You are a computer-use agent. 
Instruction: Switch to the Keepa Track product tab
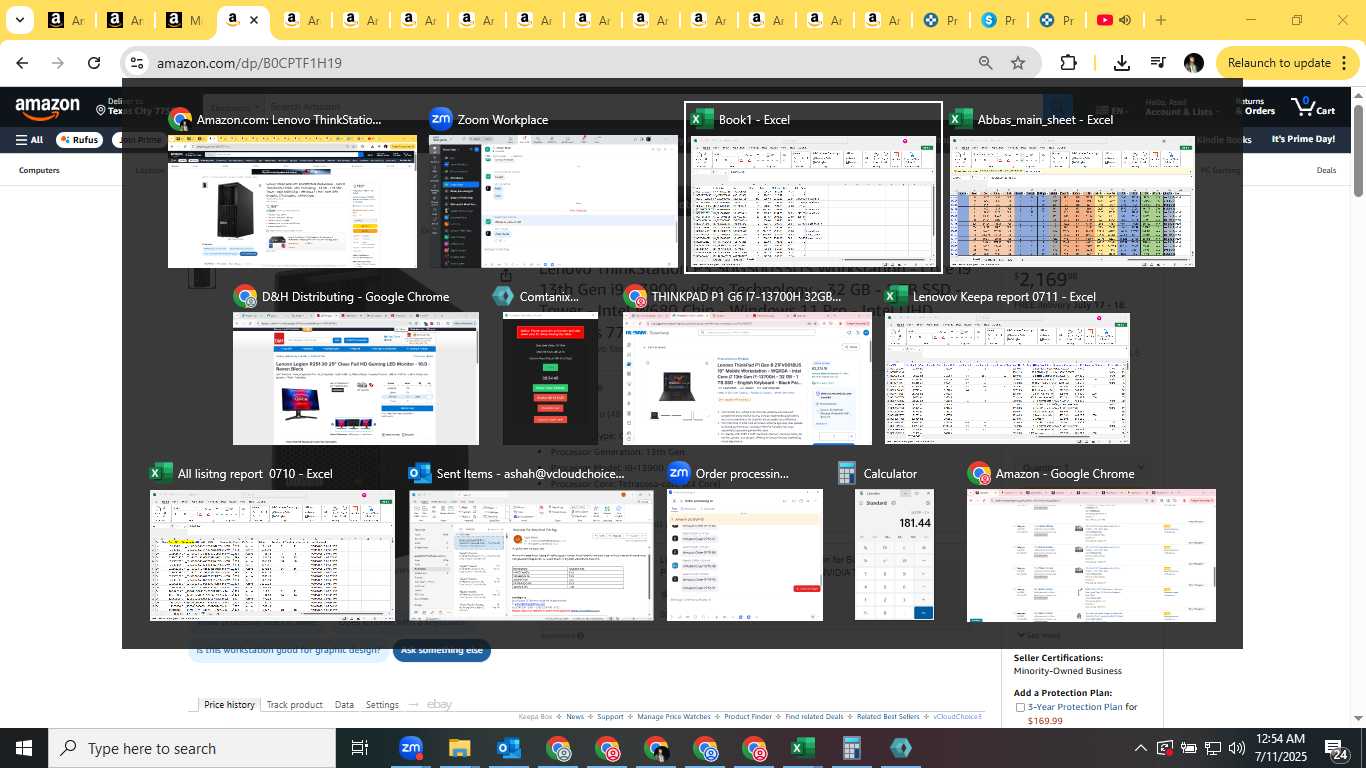tap(294, 705)
